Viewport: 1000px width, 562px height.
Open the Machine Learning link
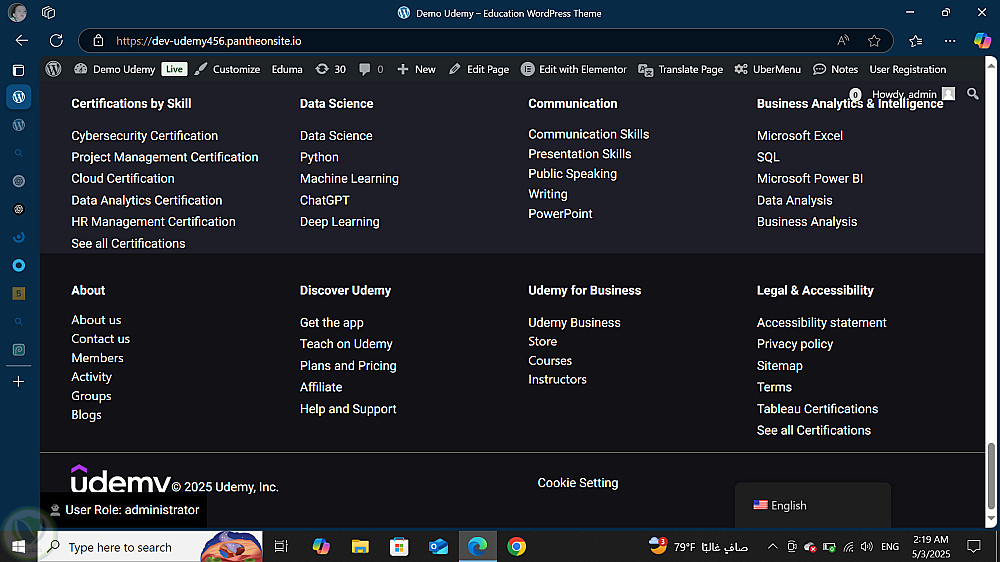point(349,179)
